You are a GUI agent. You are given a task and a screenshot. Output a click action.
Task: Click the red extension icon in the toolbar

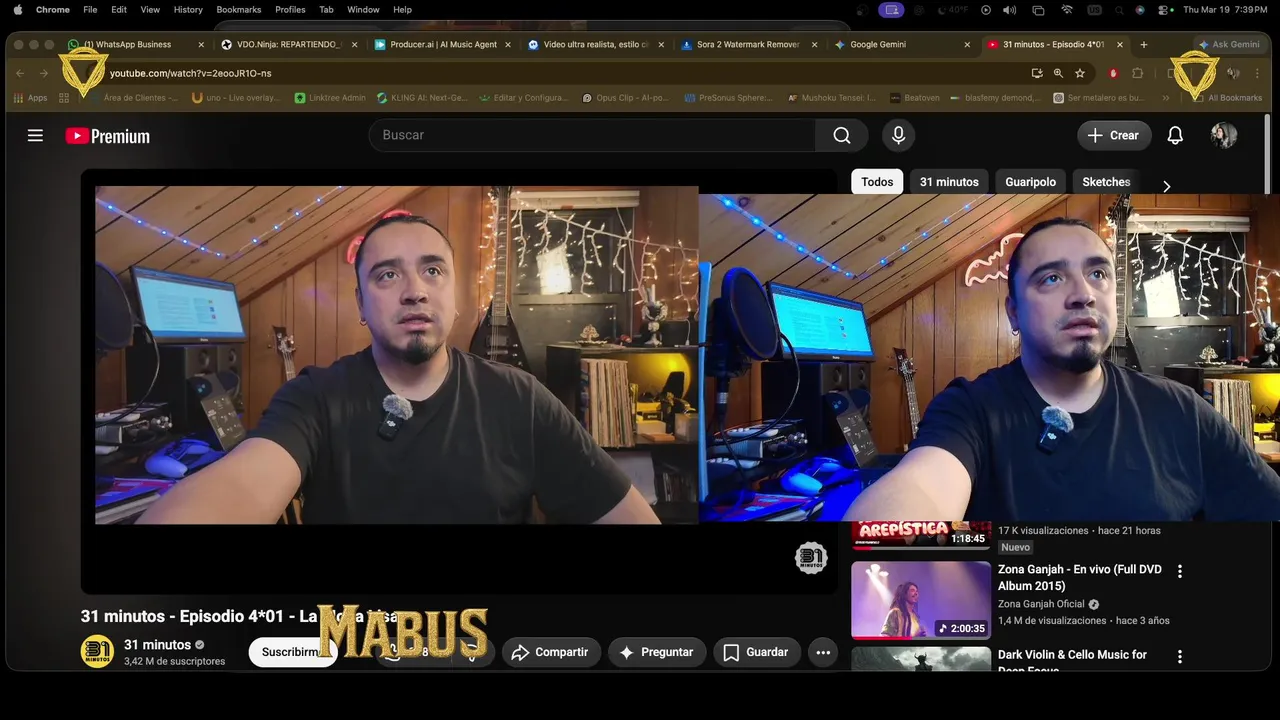(x=1113, y=73)
